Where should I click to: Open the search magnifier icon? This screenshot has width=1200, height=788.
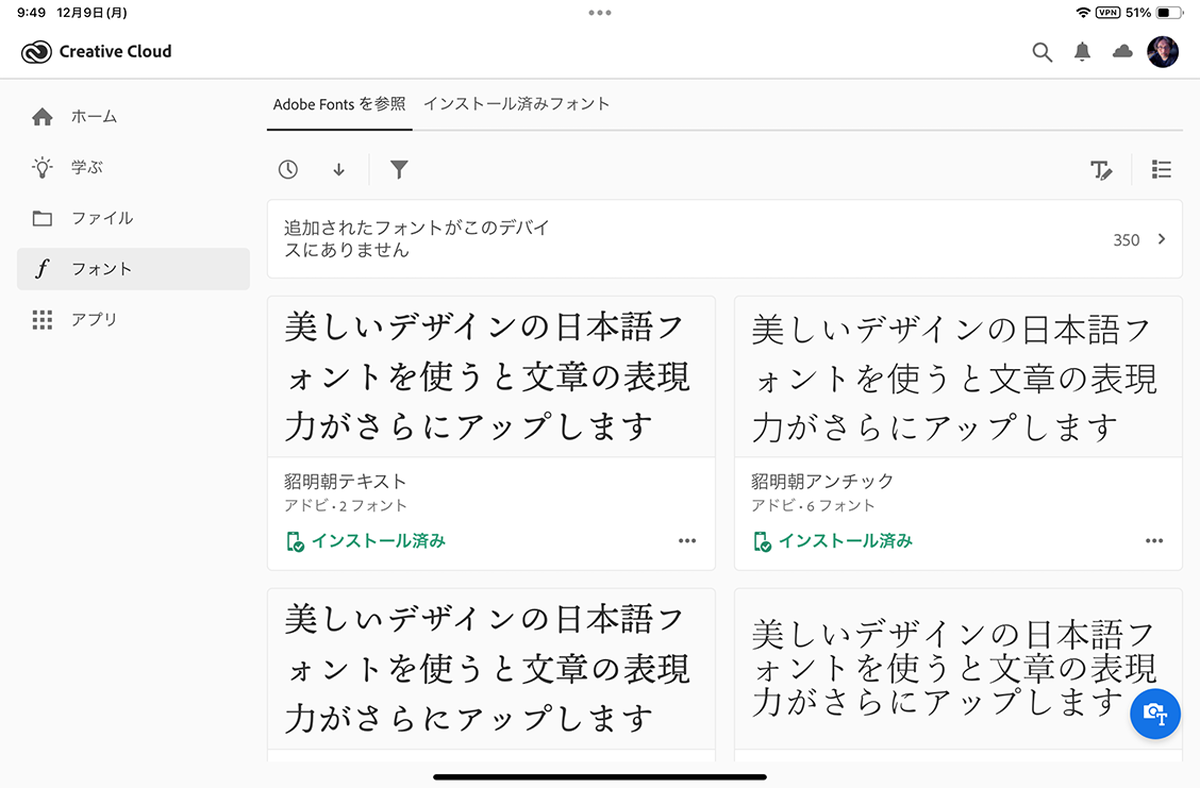pos(1042,53)
